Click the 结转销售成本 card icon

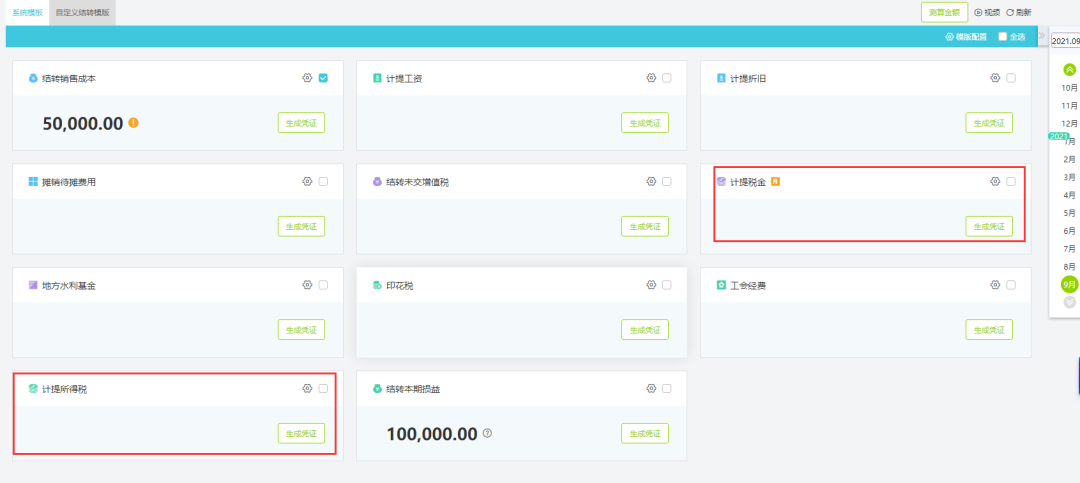click(x=32, y=79)
